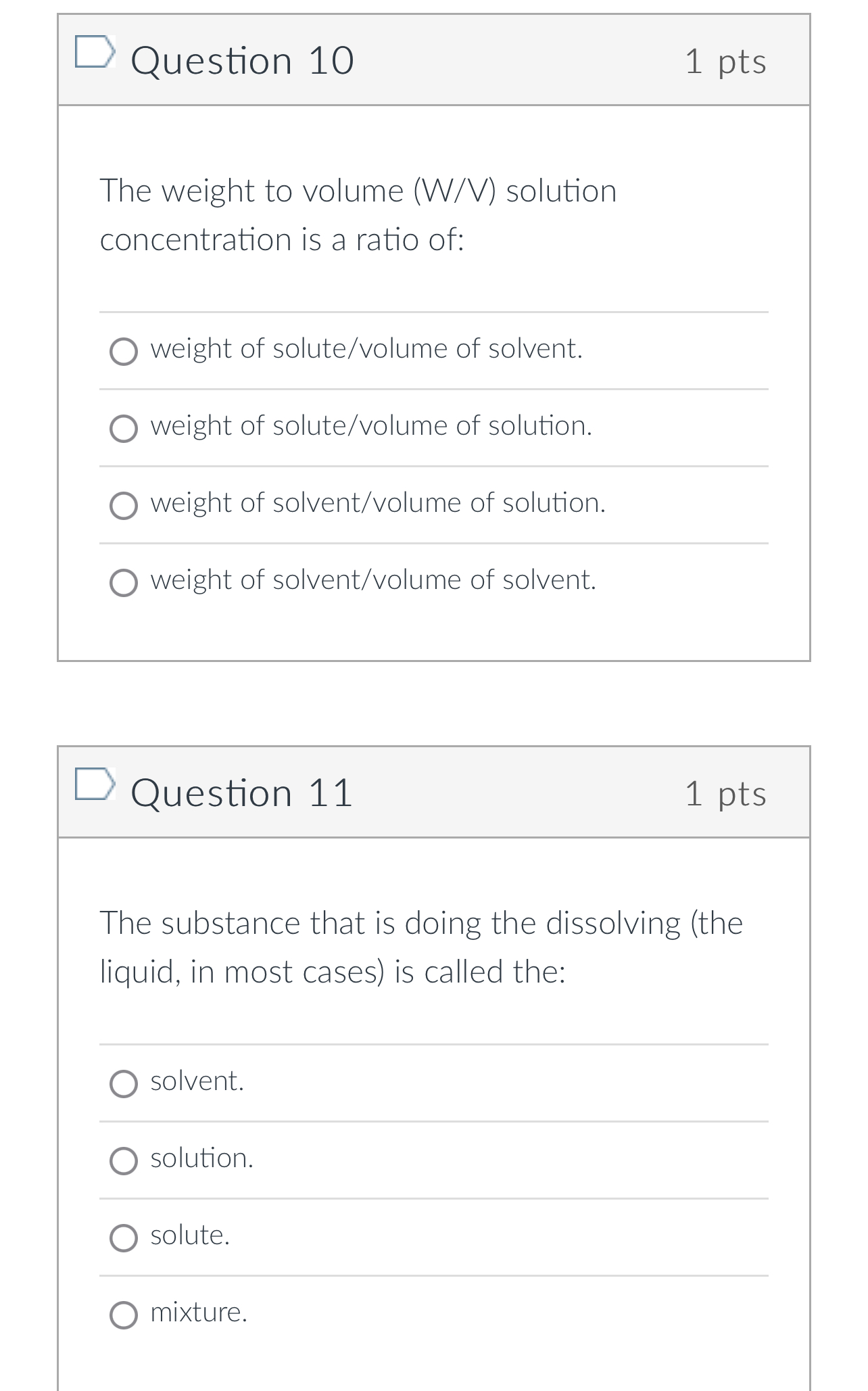Select "weight of solvent/volume of solvent" option

(x=126, y=583)
